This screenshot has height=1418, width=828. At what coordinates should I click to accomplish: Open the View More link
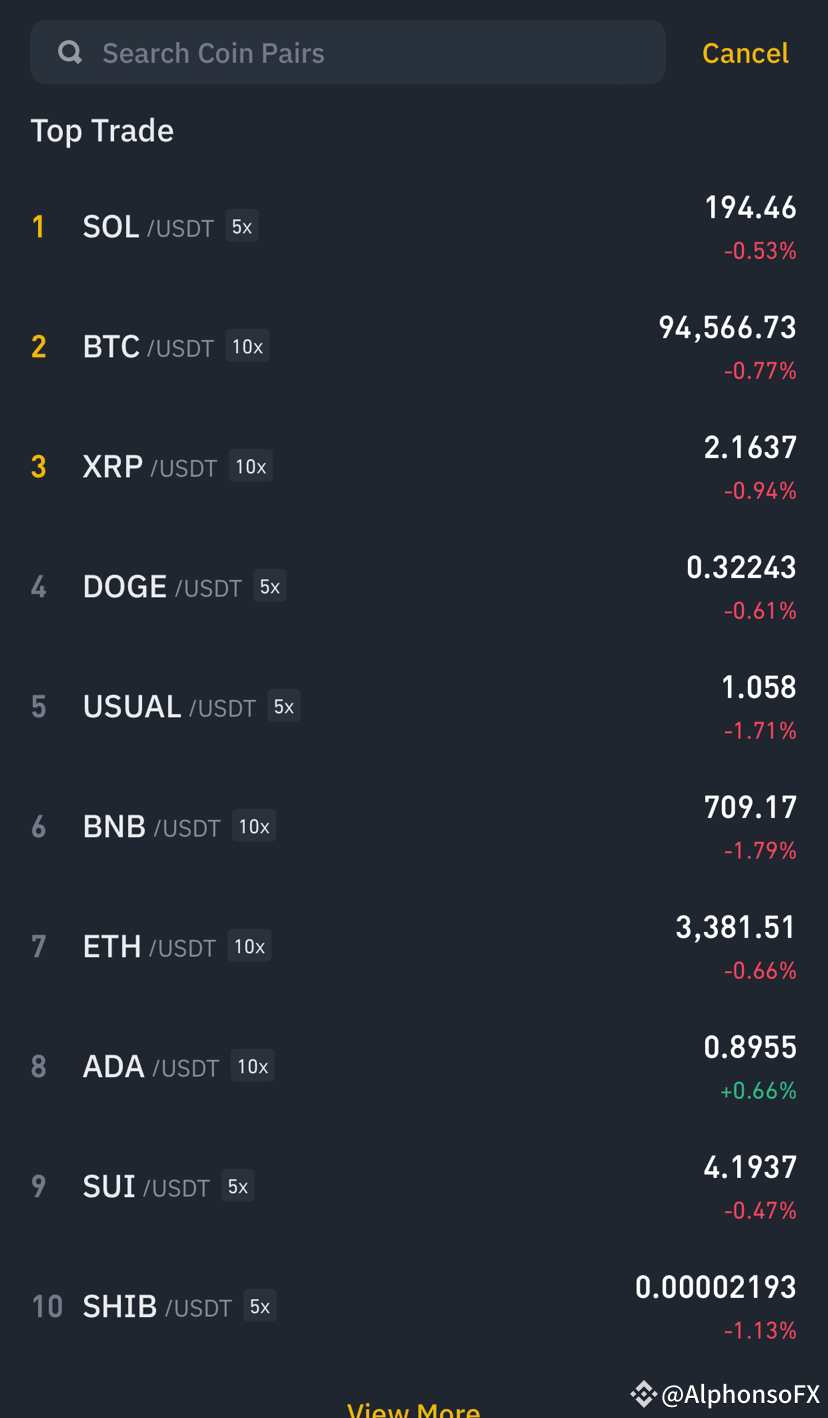click(414, 1409)
